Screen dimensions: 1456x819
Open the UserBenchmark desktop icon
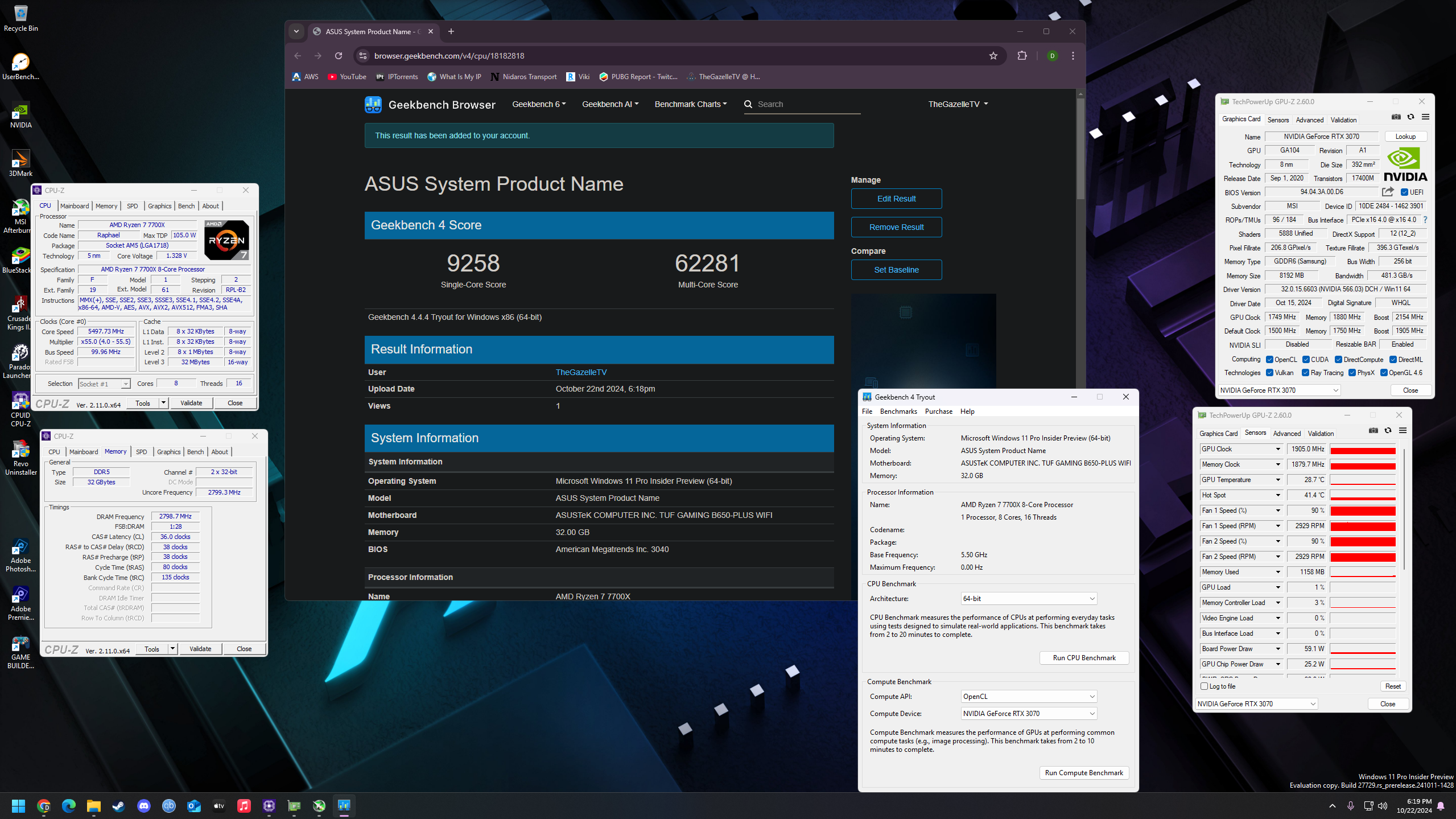[20, 67]
